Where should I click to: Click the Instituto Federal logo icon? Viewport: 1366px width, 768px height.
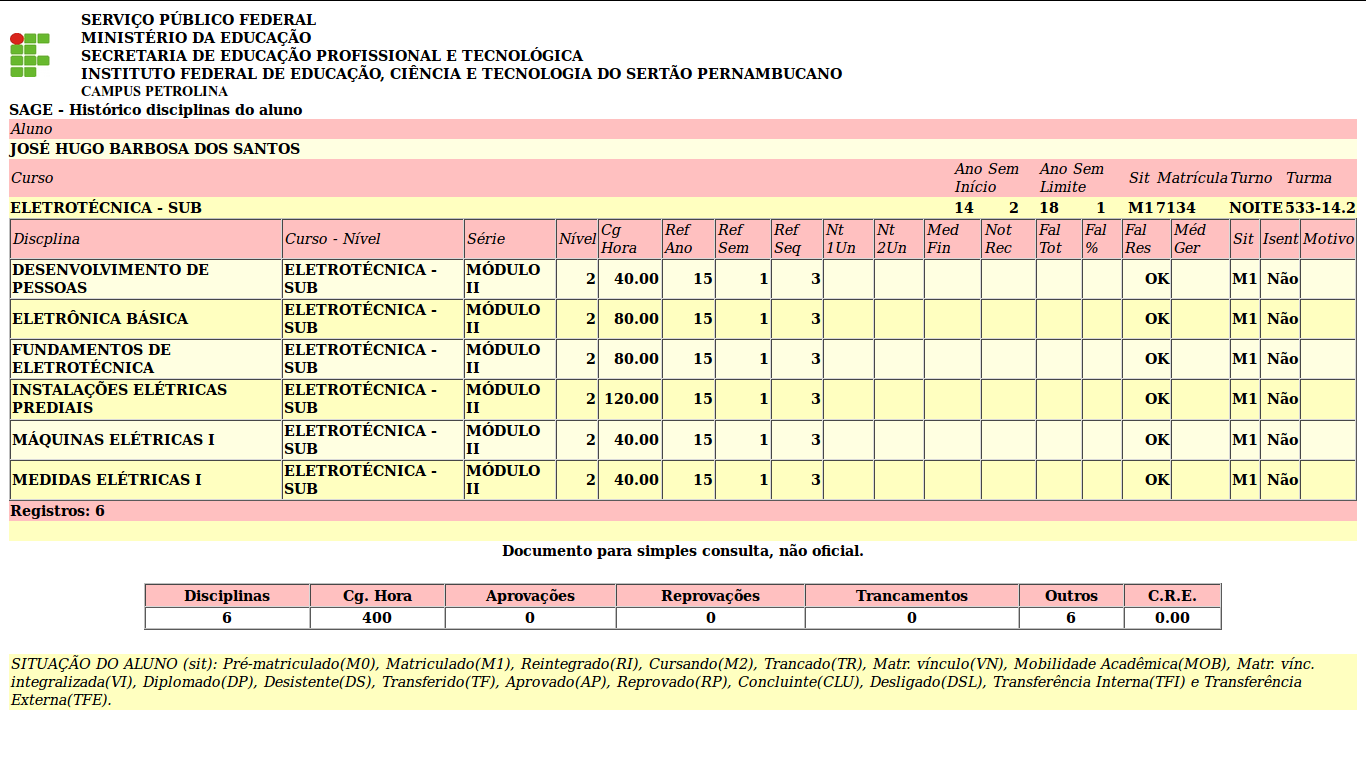30,54
